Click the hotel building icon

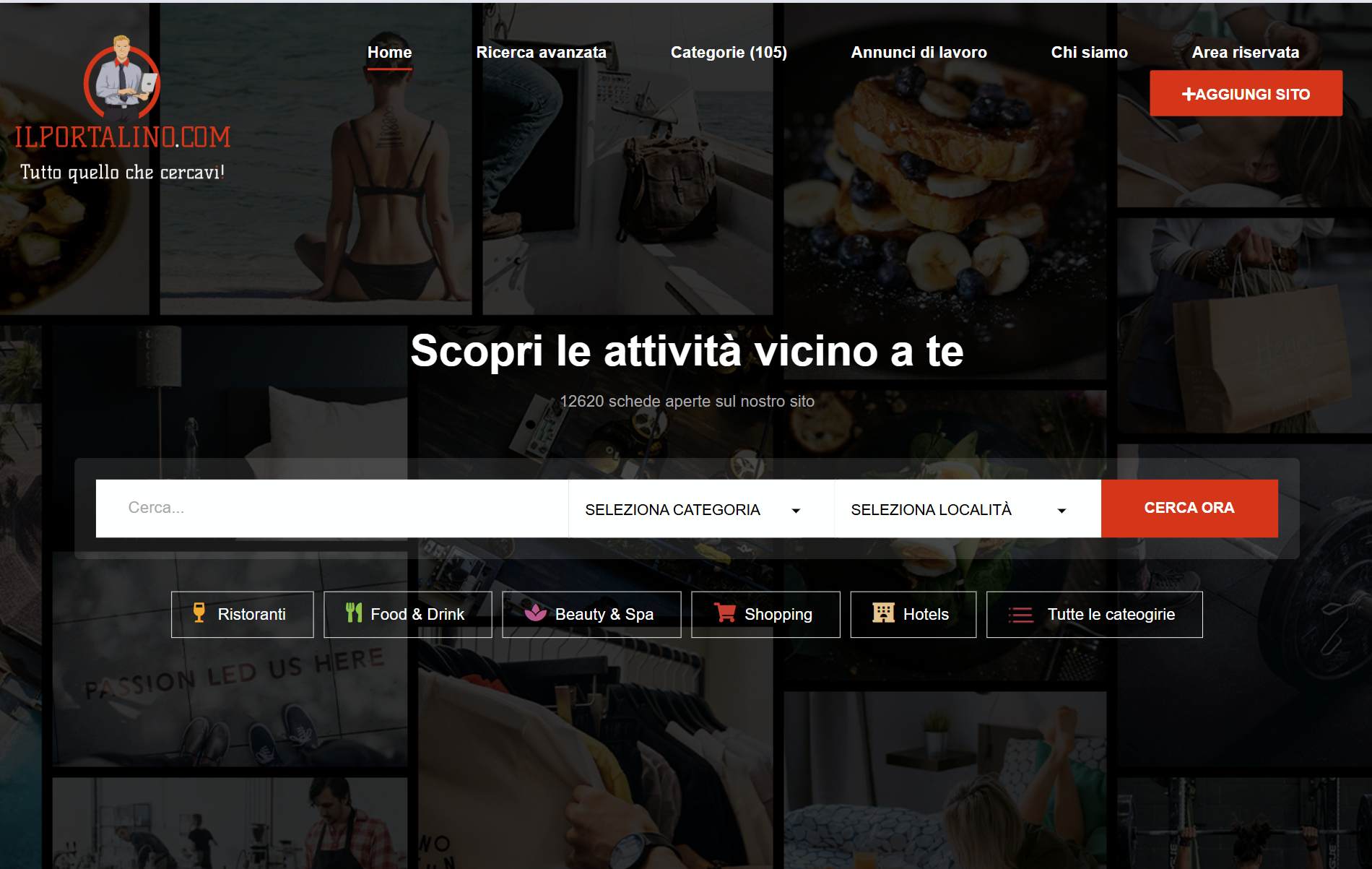click(x=883, y=613)
